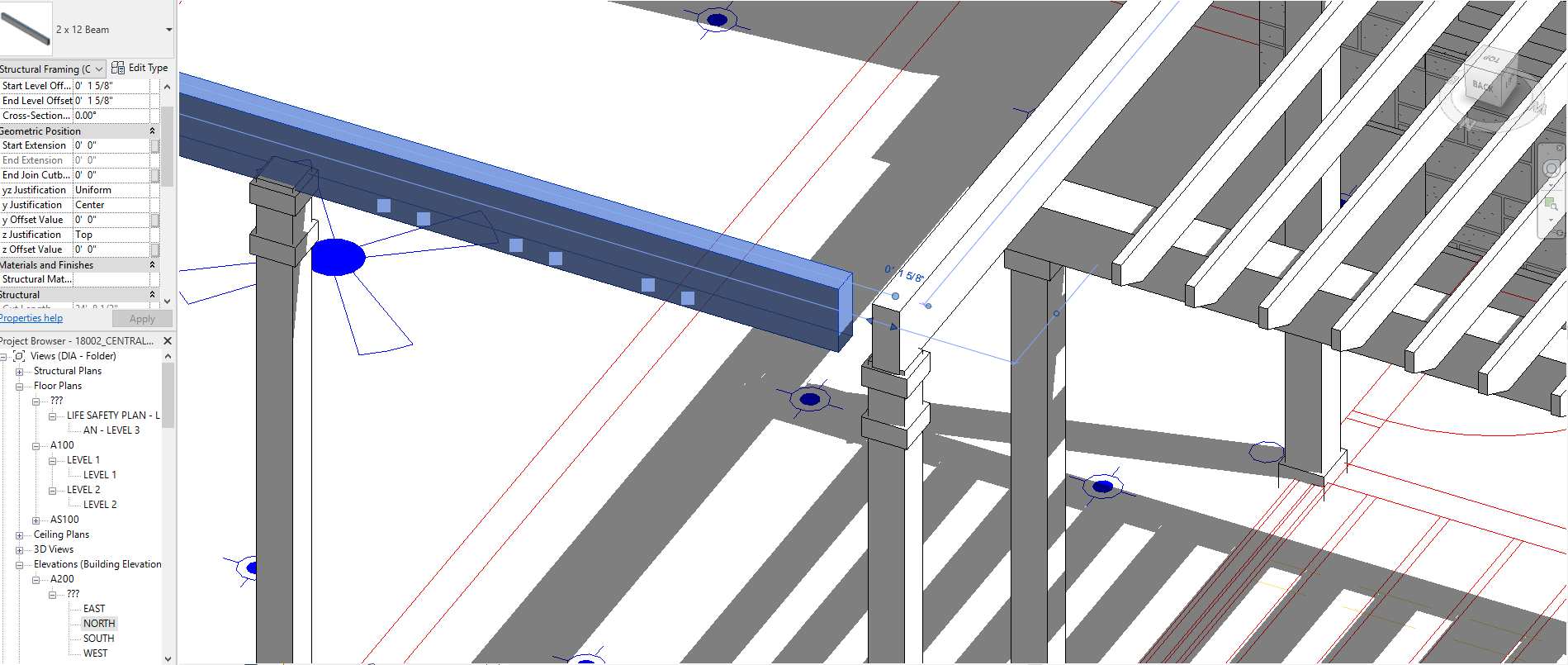
Task: Collapse the Elevations (Building Elevation) node
Action: (19, 565)
